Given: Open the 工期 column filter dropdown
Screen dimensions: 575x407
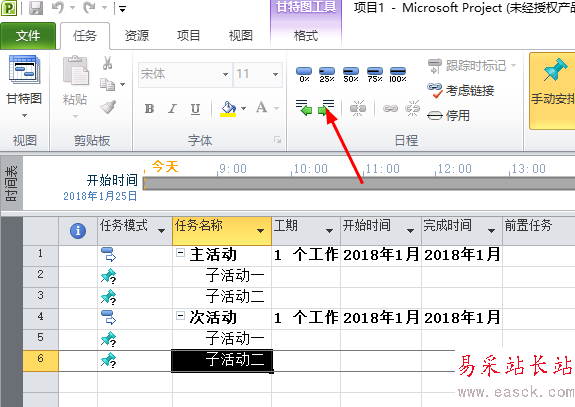Looking at the screenshot, I should tap(330, 231).
